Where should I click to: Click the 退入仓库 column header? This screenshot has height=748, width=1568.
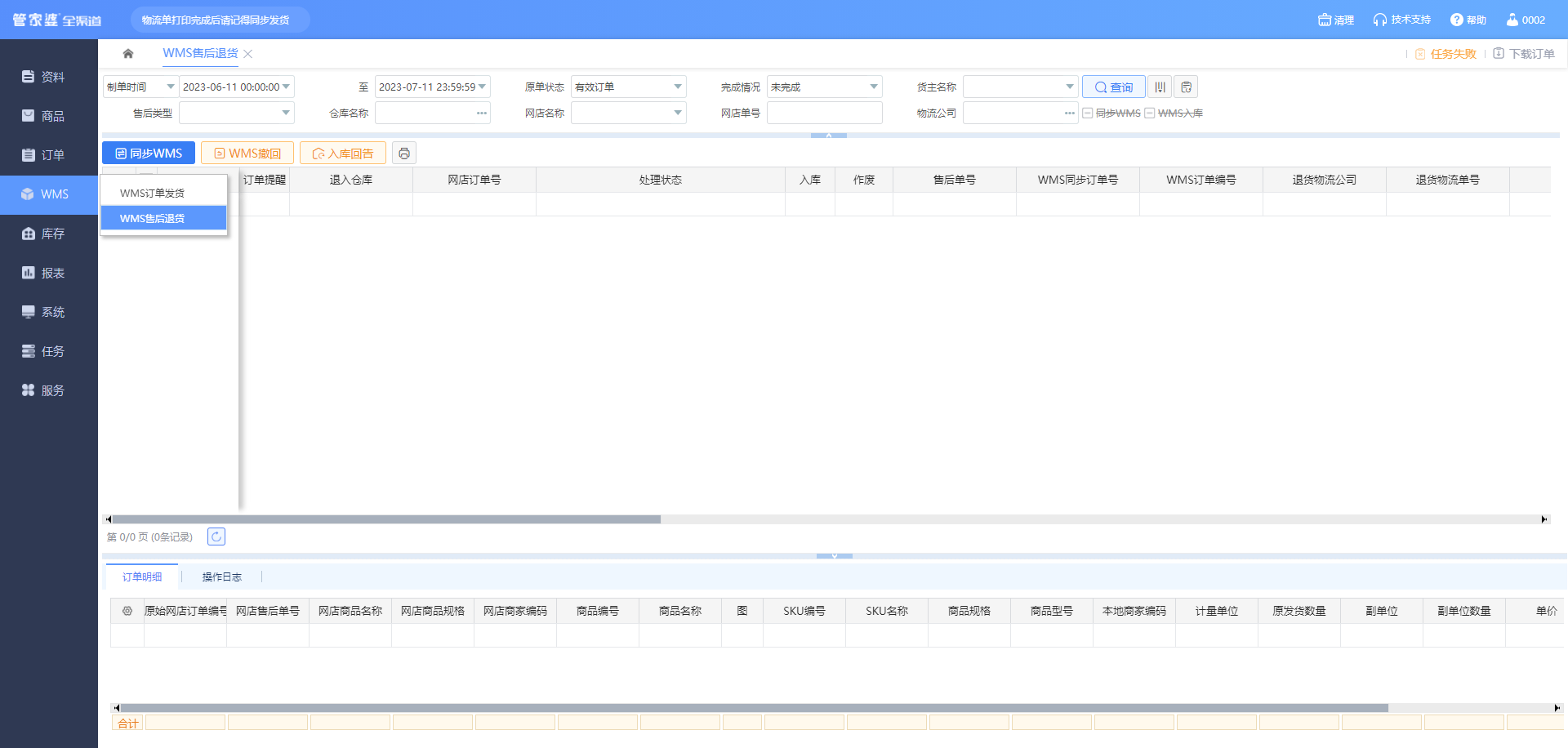pos(351,180)
